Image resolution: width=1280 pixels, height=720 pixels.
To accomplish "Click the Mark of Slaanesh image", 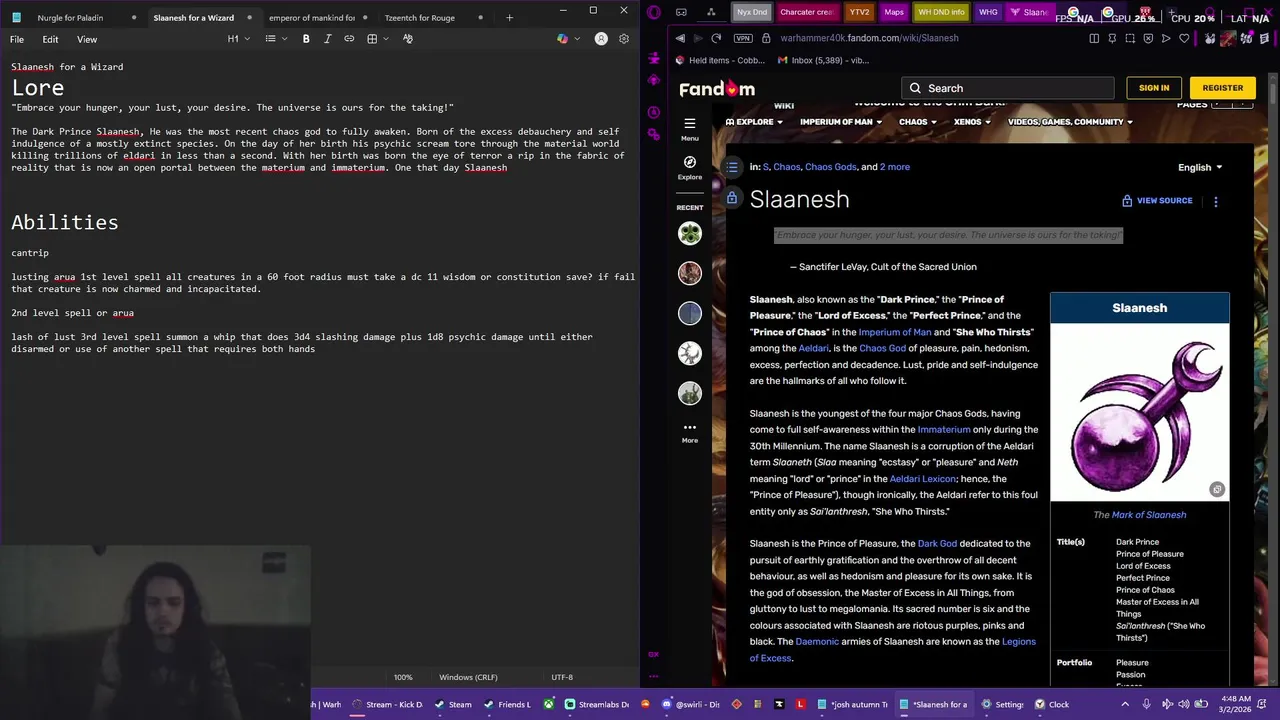I will click(x=1139, y=411).
